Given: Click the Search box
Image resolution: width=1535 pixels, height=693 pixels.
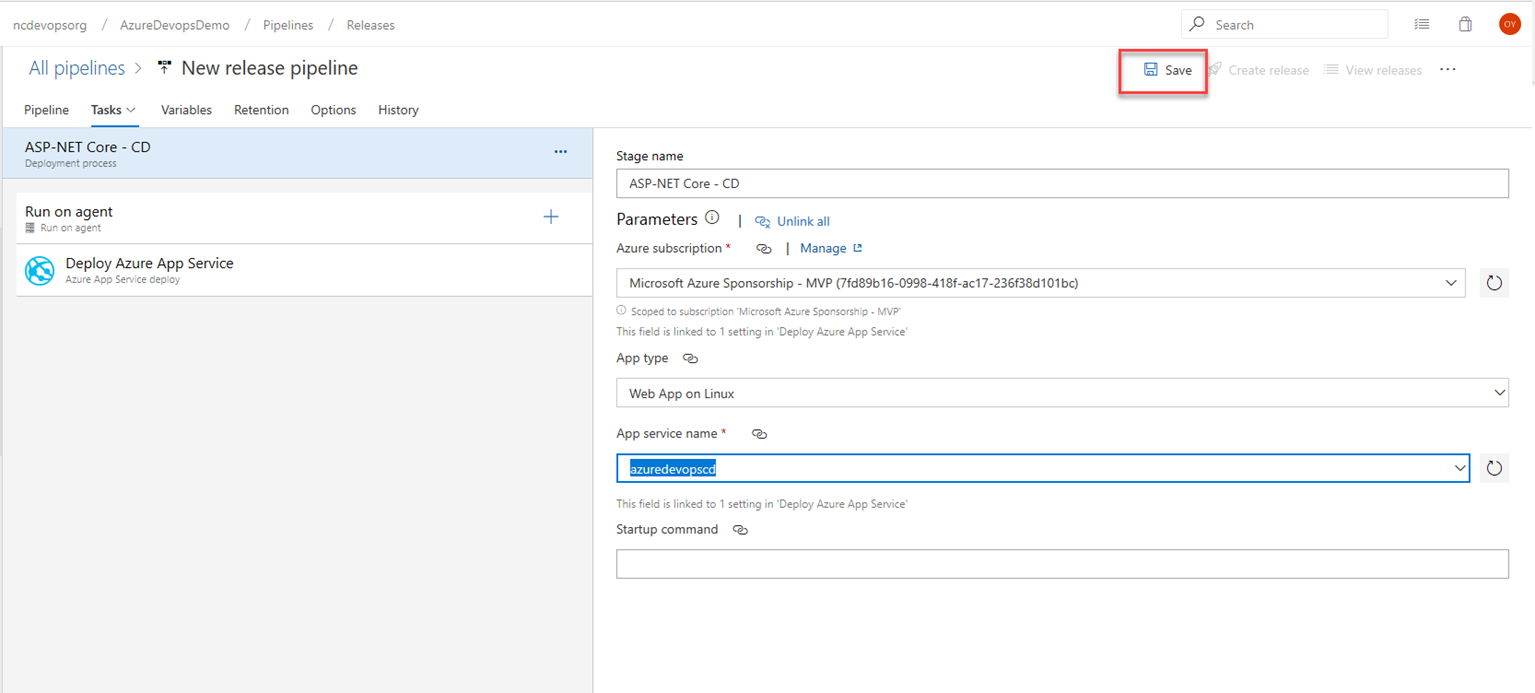Looking at the screenshot, I should click(1284, 25).
